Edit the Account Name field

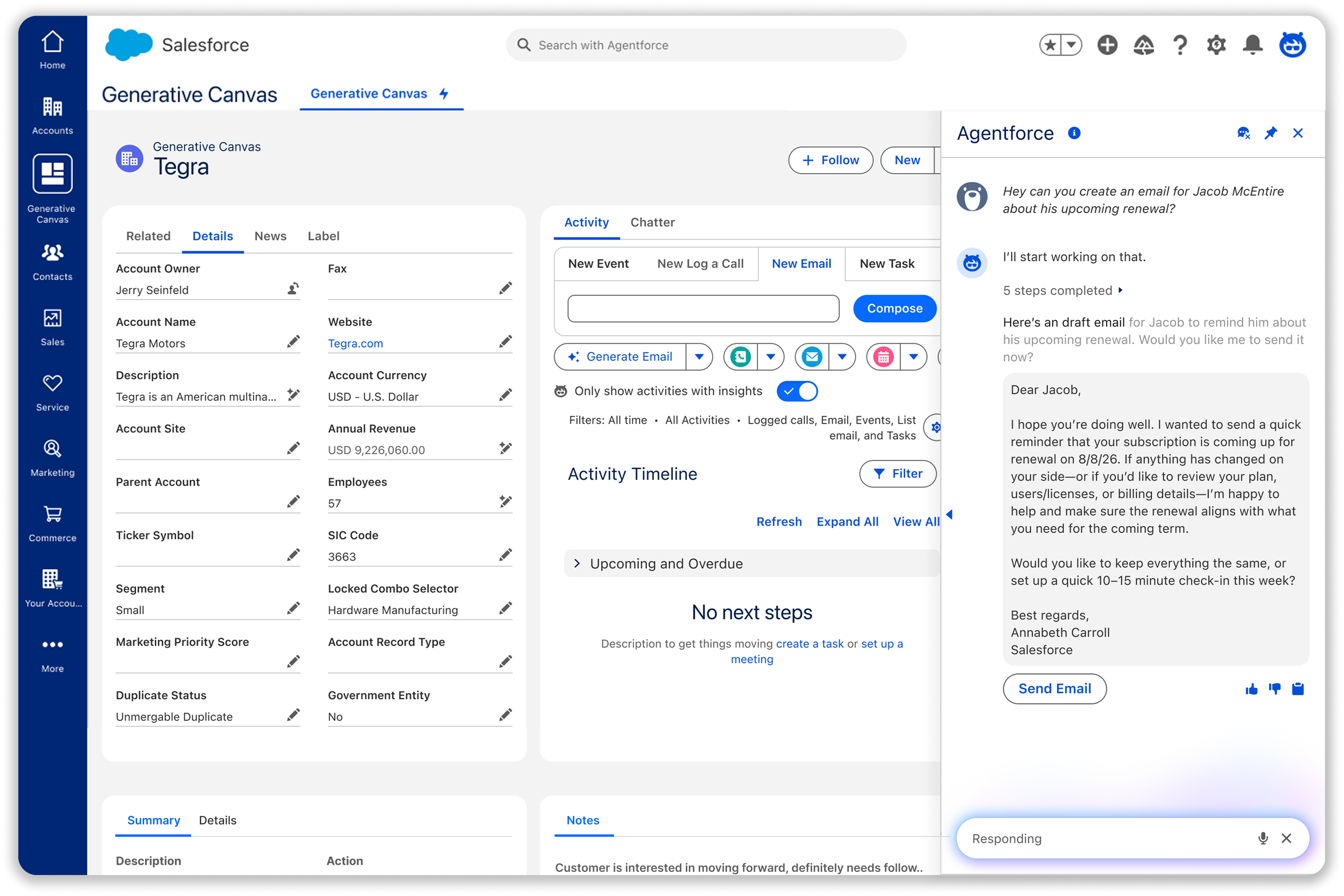pyautogui.click(x=293, y=342)
